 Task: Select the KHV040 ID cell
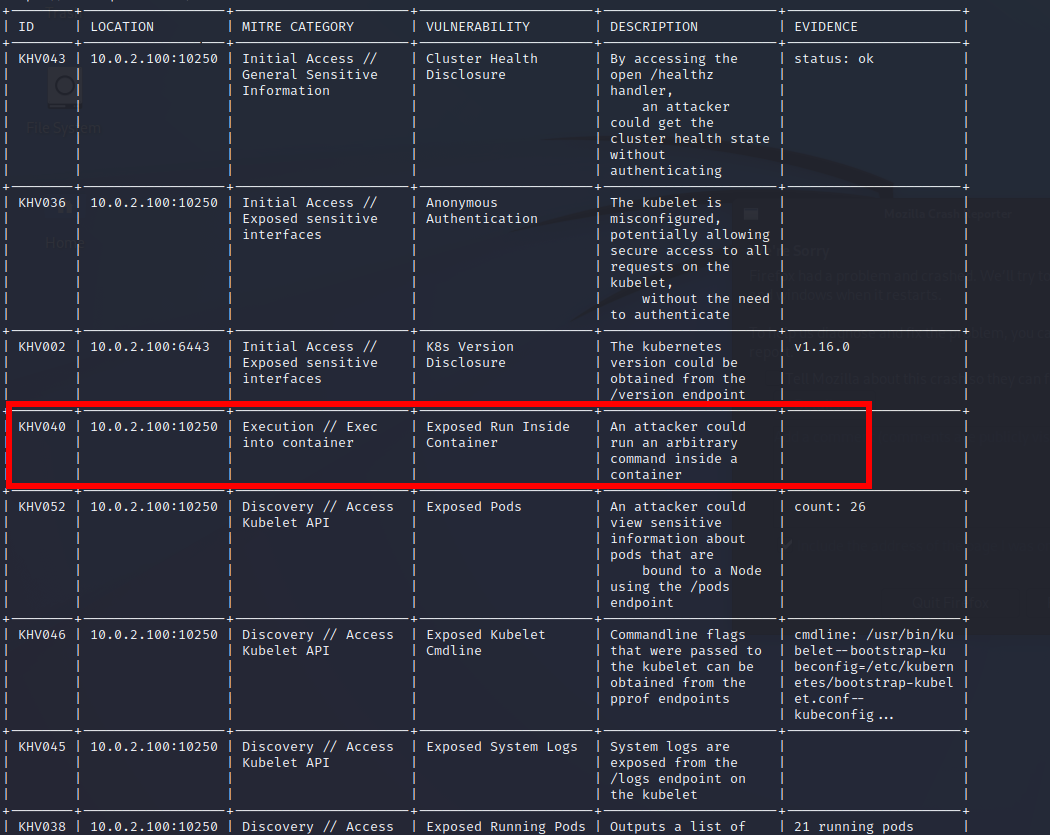point(42,427)
